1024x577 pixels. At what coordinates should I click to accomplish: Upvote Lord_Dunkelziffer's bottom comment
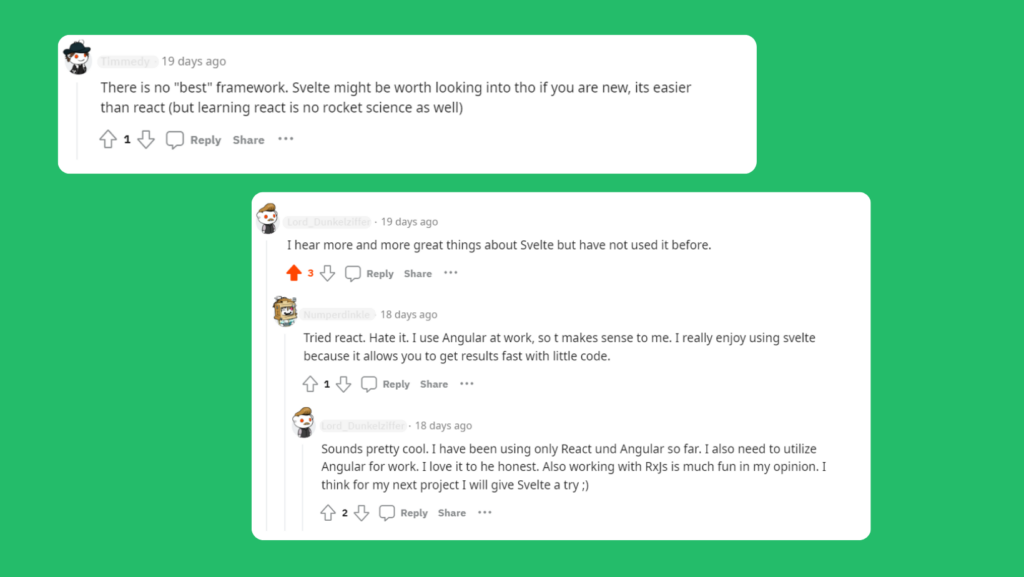(x=328, y=512)
